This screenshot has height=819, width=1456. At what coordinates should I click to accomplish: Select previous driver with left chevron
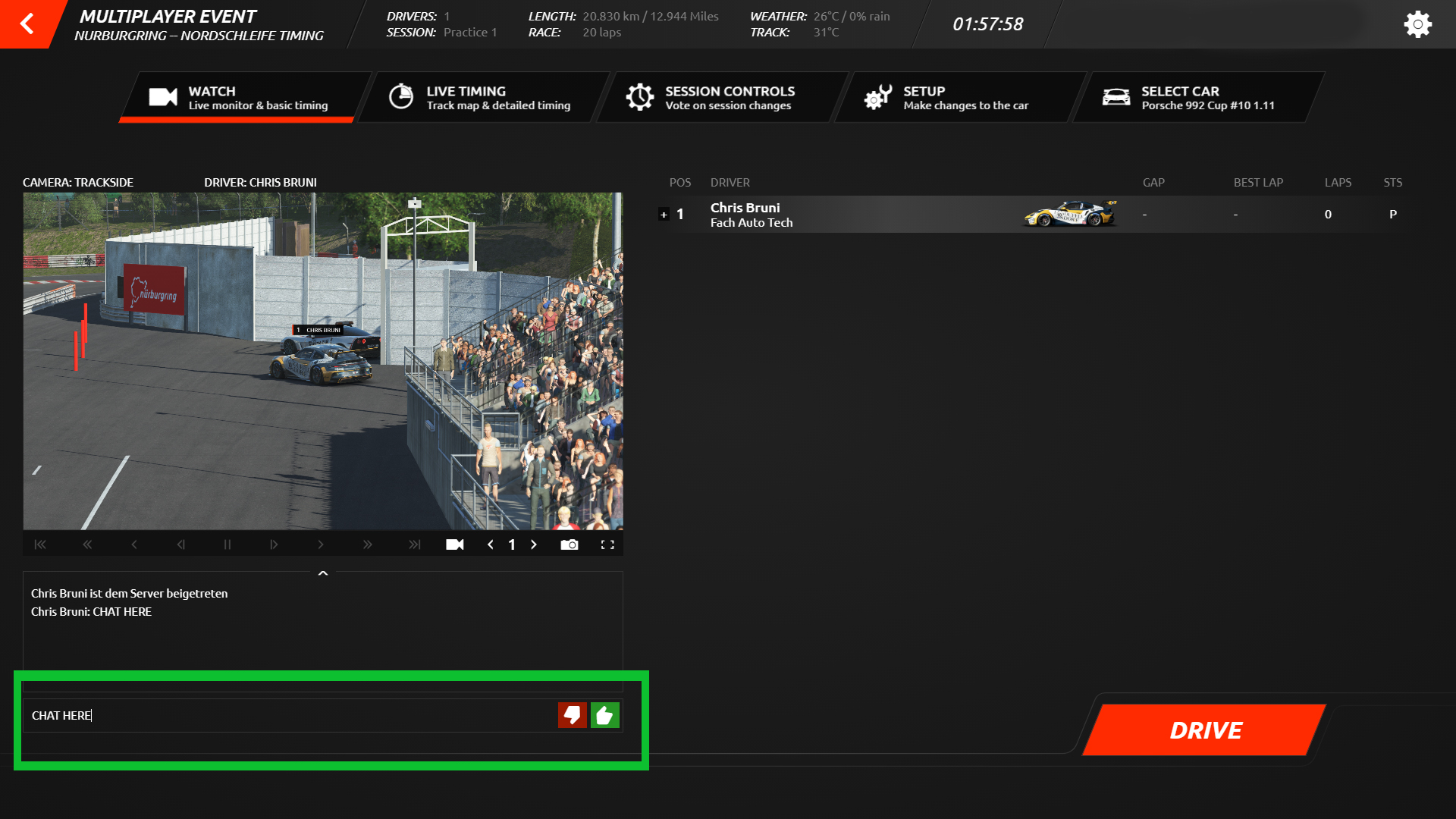coord(491,544)
